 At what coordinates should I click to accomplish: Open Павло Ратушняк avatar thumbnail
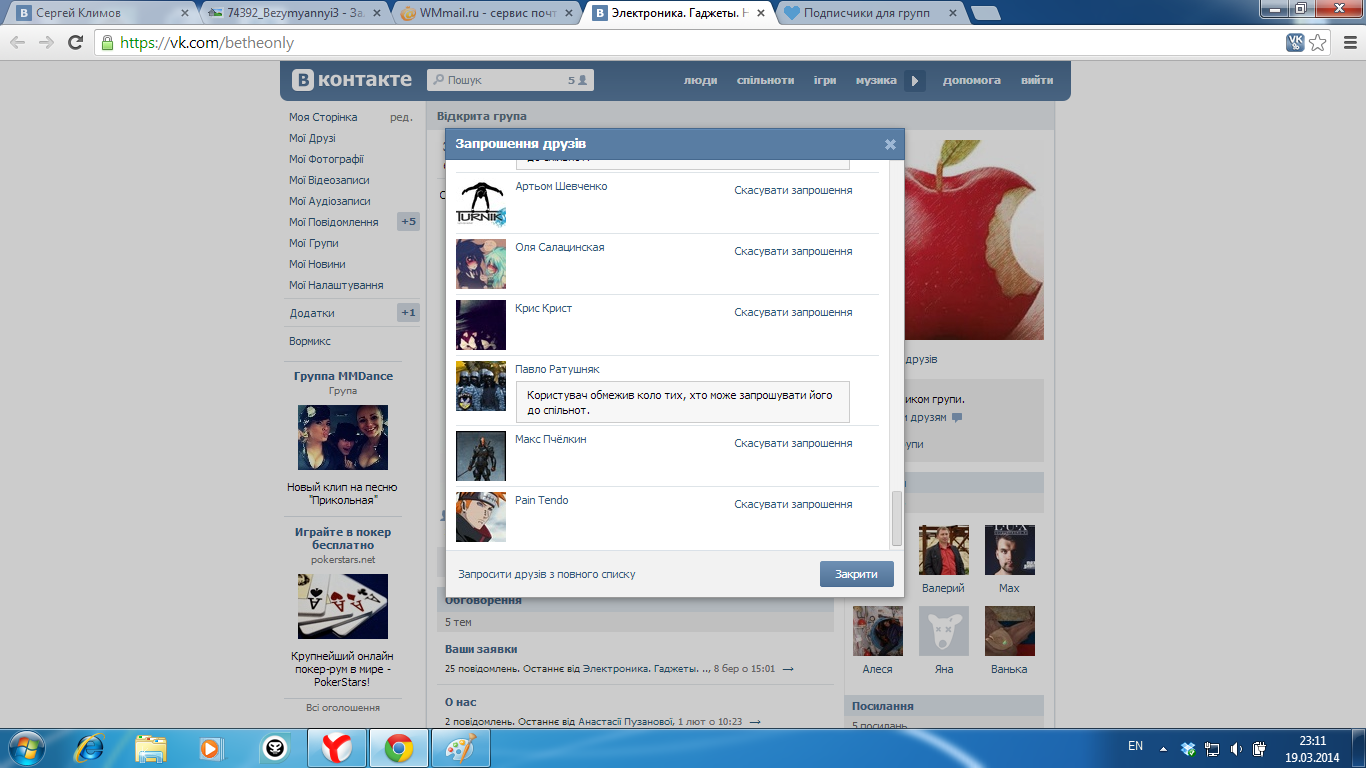pyautogui.click(x=481, y=386)
